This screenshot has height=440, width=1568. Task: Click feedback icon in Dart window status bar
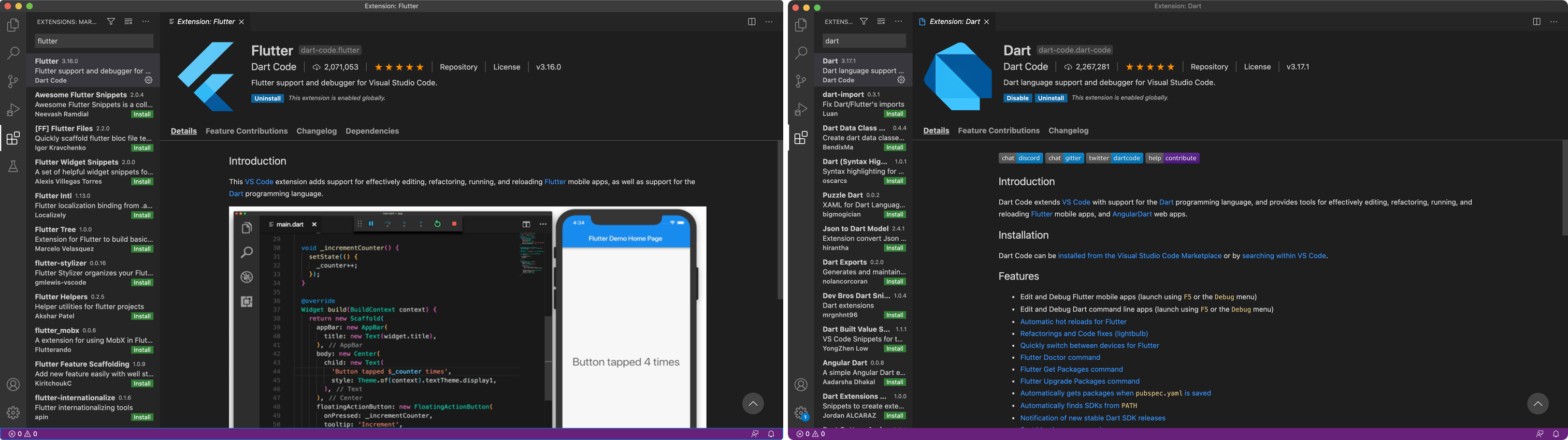pos(1540,434)
